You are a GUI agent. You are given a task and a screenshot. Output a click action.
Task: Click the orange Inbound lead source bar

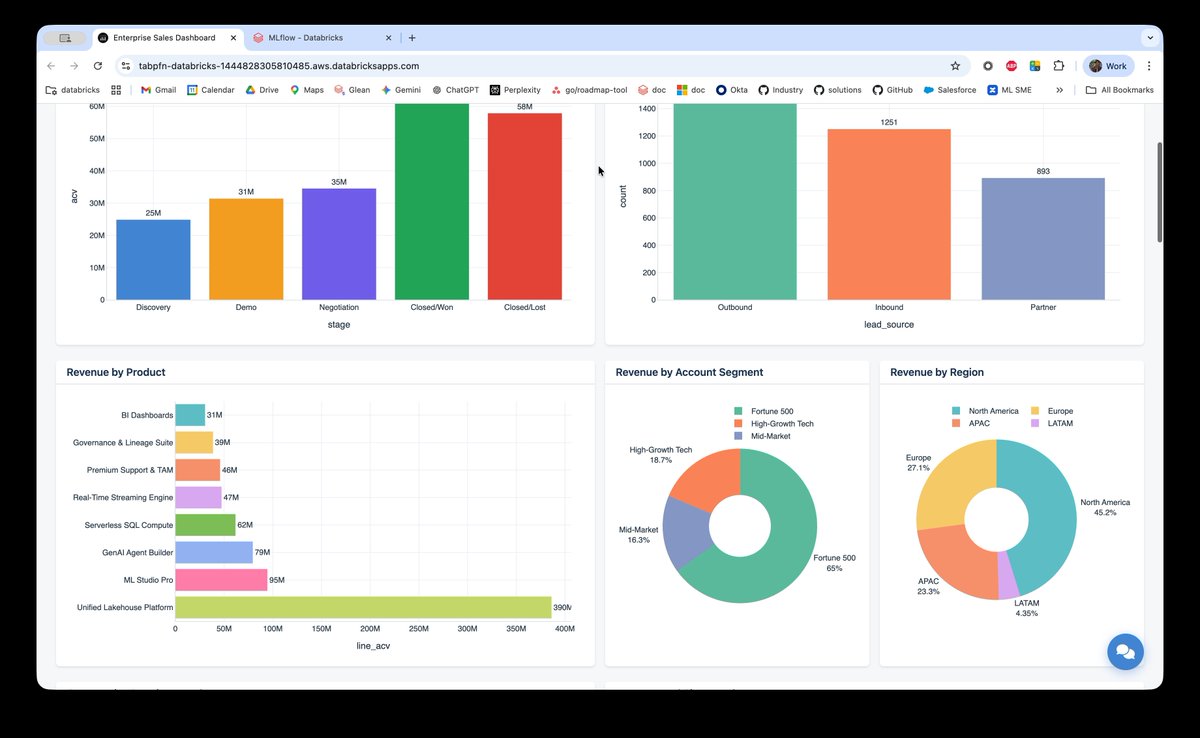889,214
